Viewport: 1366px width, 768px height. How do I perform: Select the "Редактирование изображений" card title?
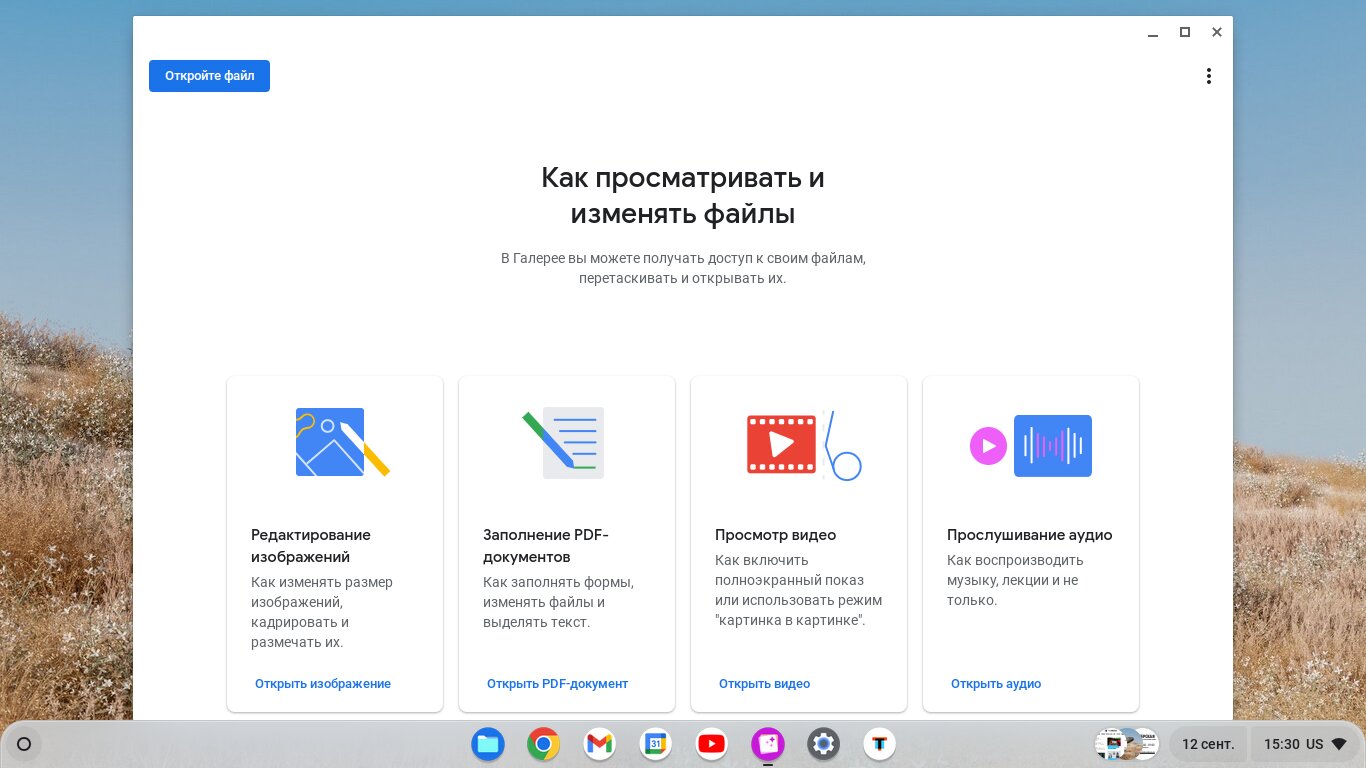click(311, 546)
